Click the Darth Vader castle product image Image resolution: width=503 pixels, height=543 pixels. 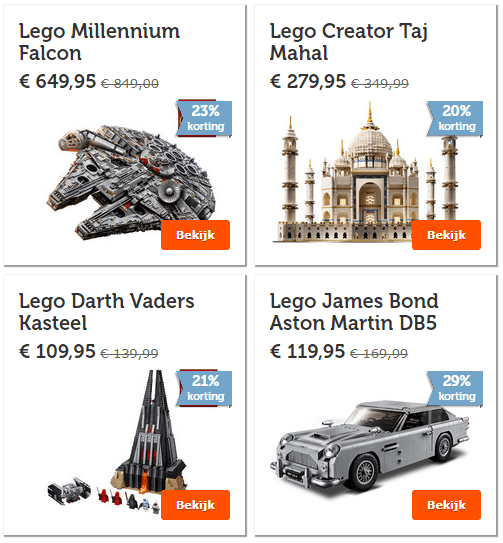(117, 442)
